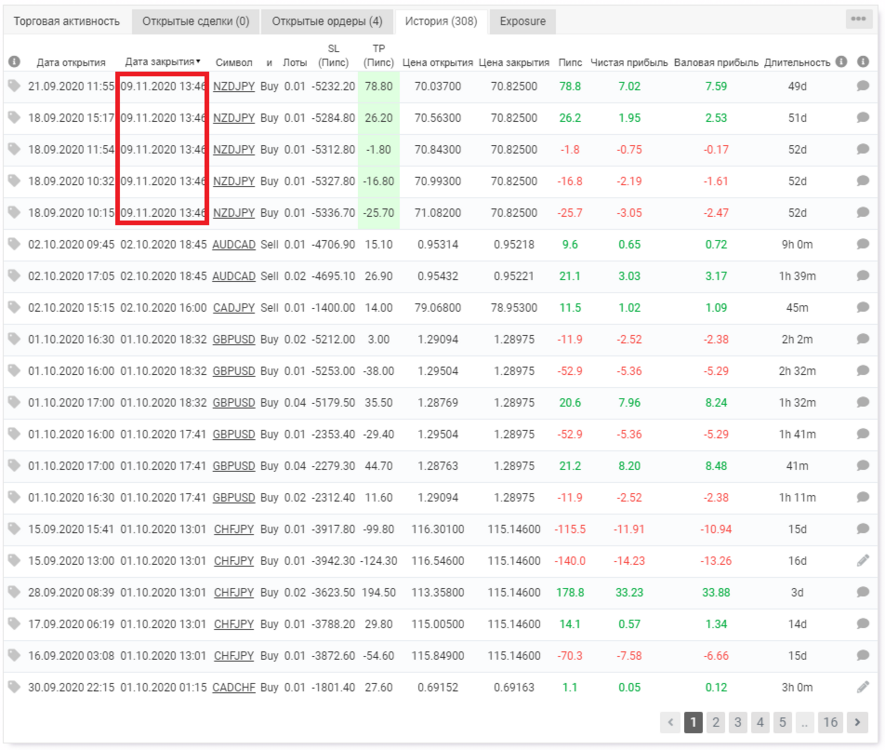Open comment icon for 1h 11m GBPUSD trade

pyautogui.click(x=863, y=497)
